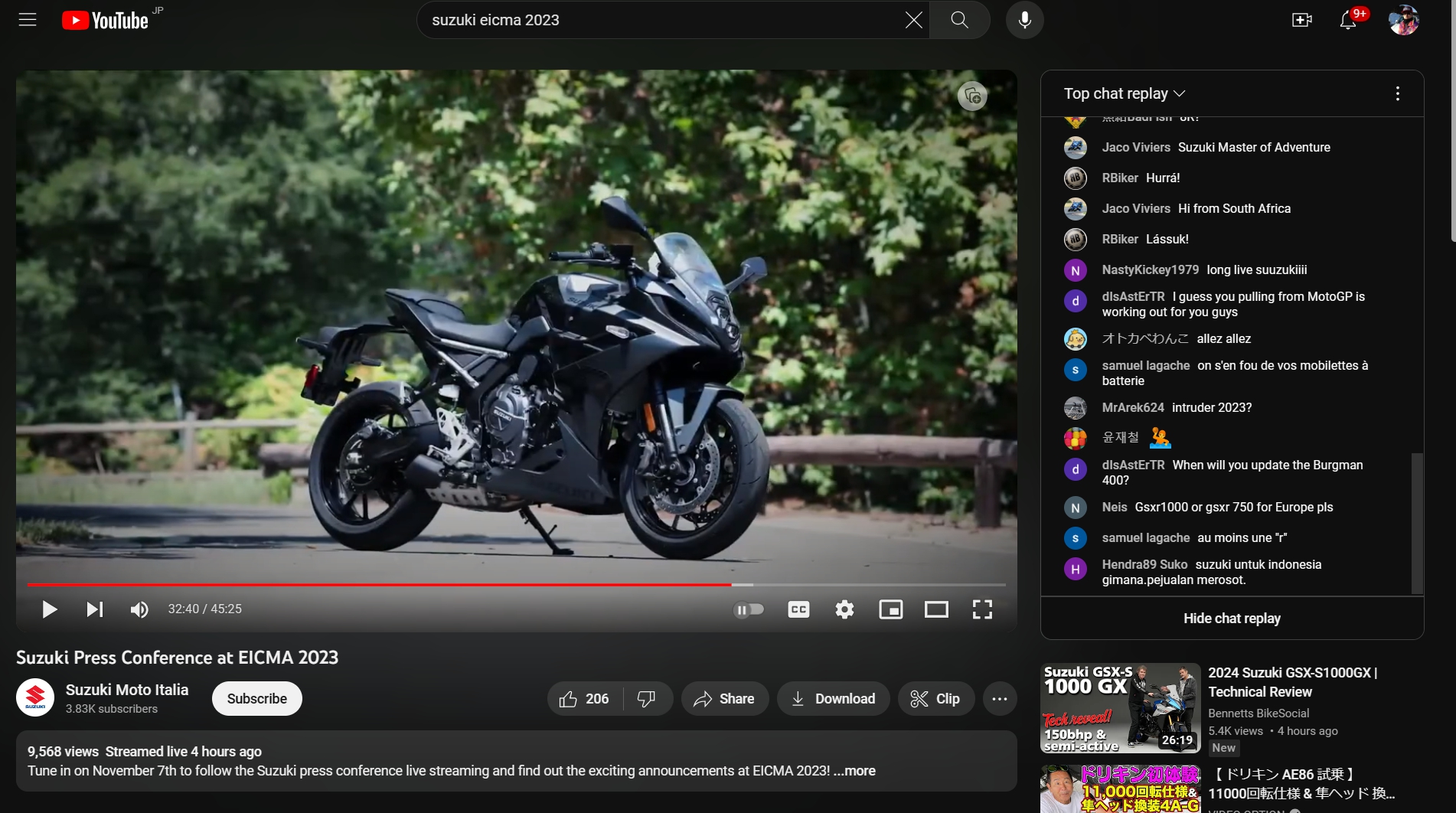Click Hide chat replay

1232,619
